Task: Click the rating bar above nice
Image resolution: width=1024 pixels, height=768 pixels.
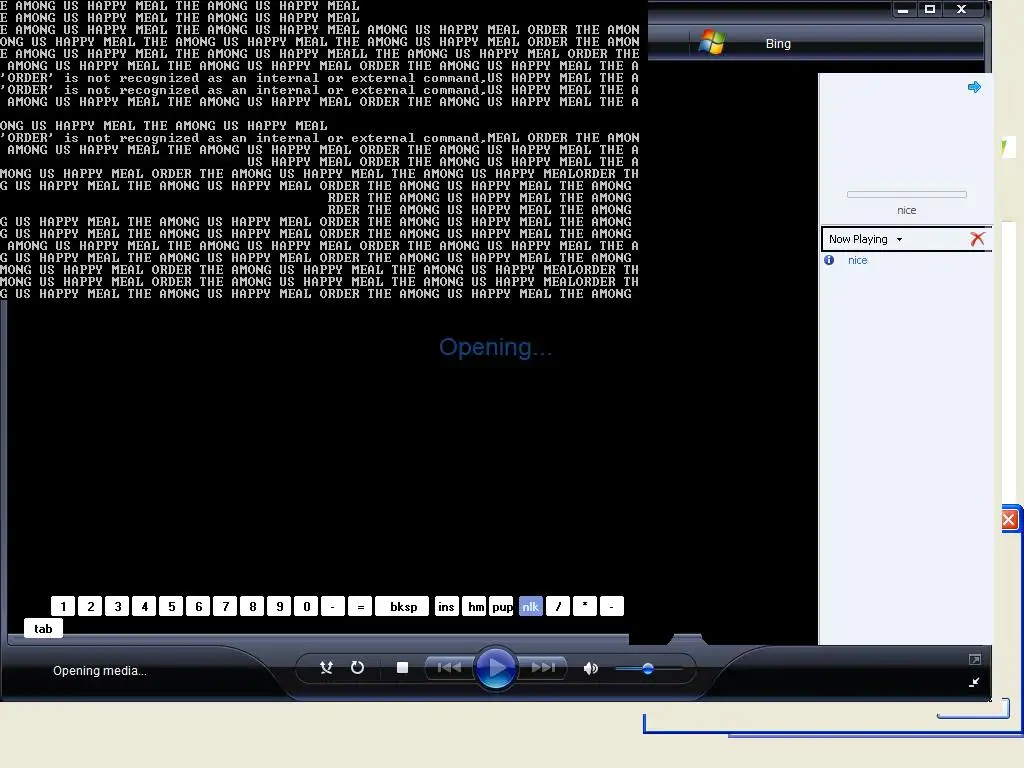Action: coord(906,195)
